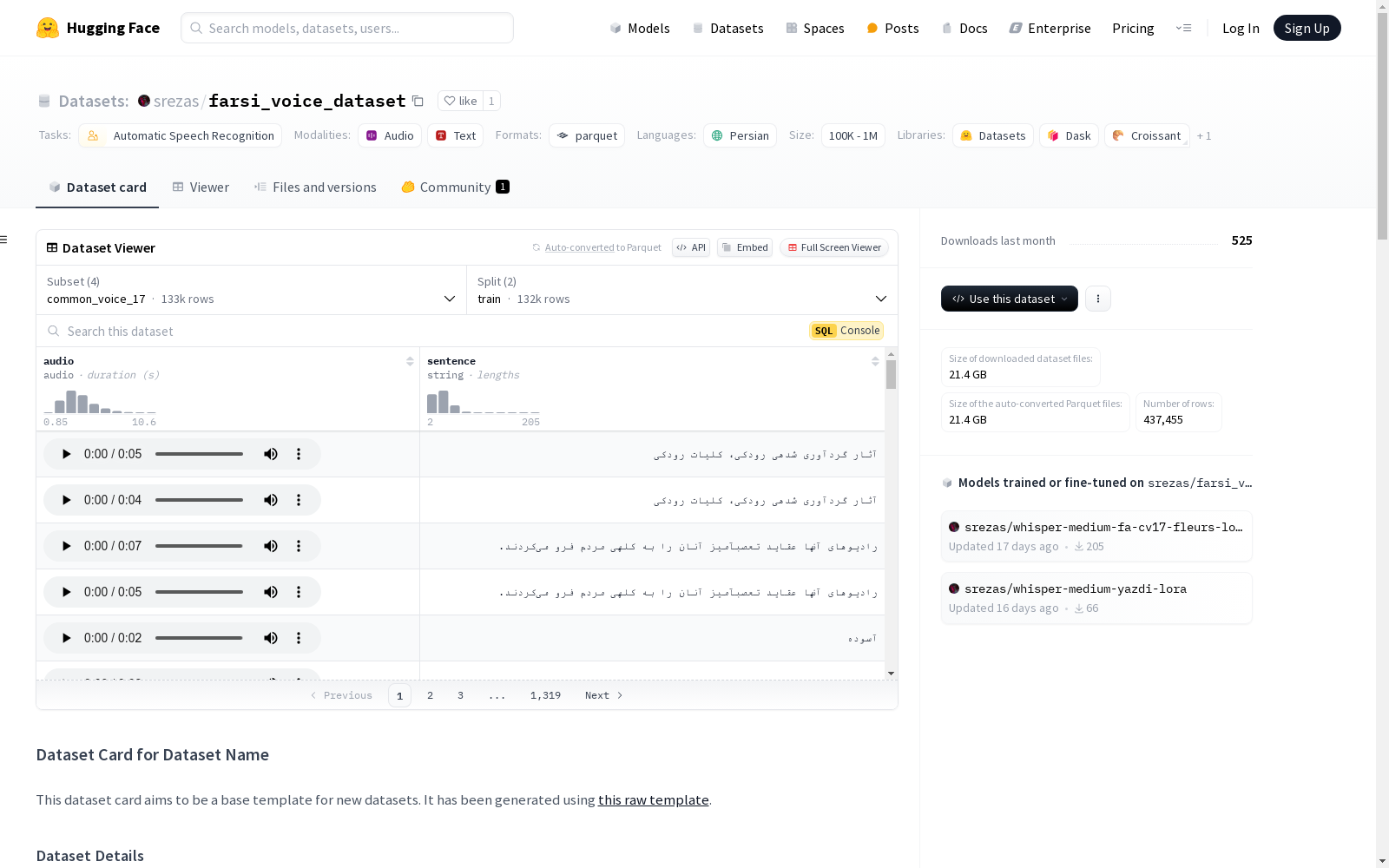This screenshot has width=1389, height=868.
Task: Open the API view of the dataset
Action: pyautogui.click(x=690, y=247)
